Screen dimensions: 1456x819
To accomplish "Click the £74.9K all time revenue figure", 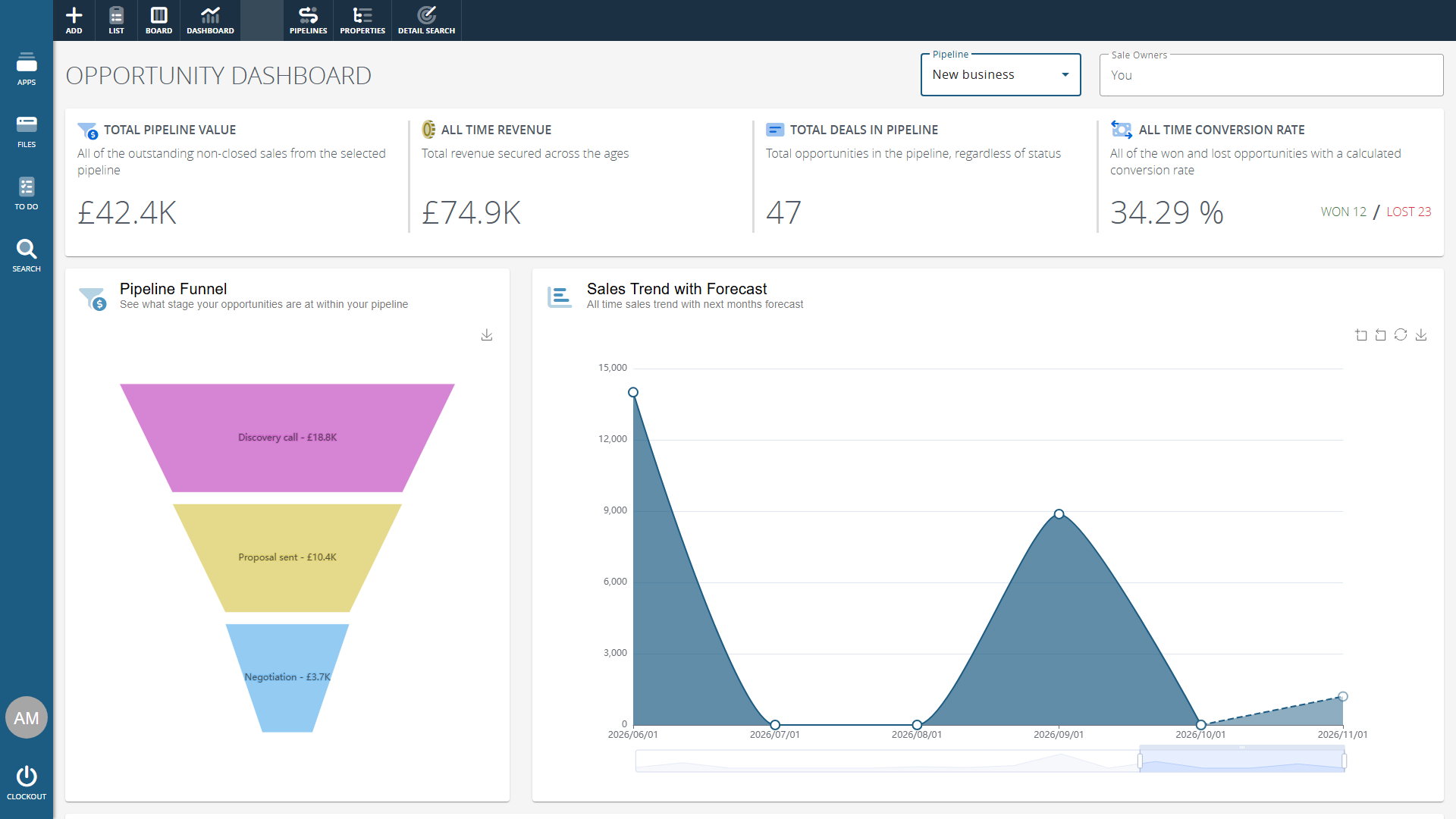I will click(471, 212).
